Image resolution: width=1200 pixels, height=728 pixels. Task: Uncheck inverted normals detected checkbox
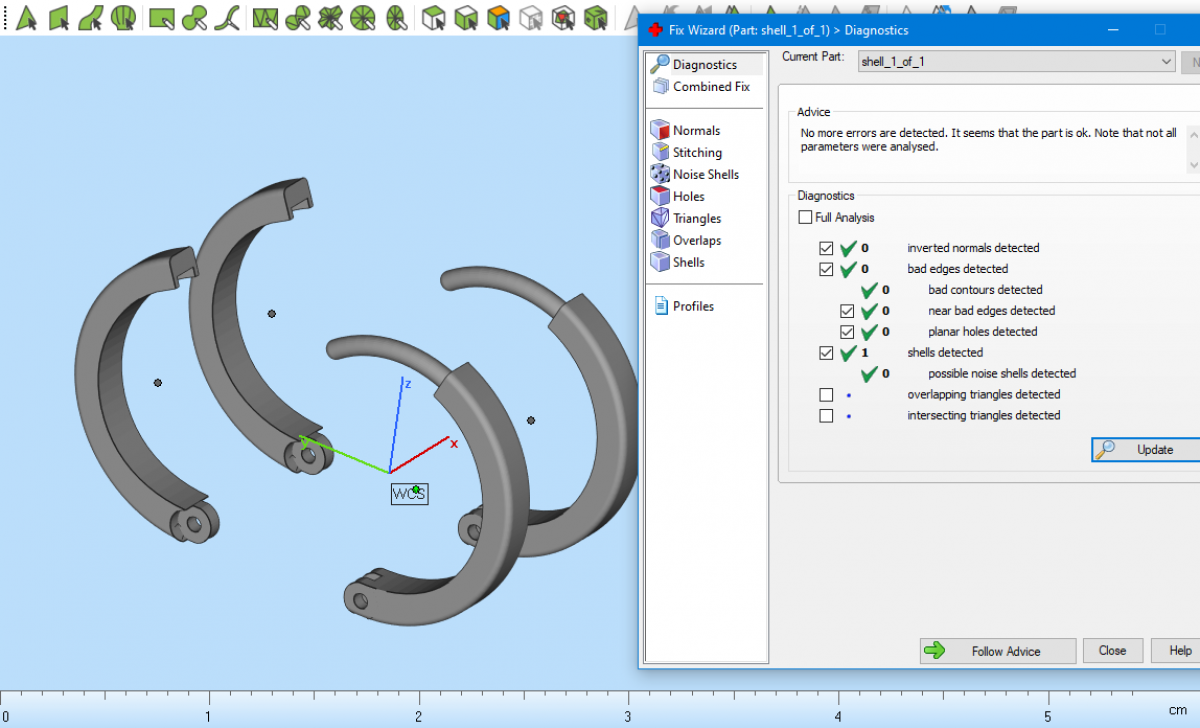(826, 248)
